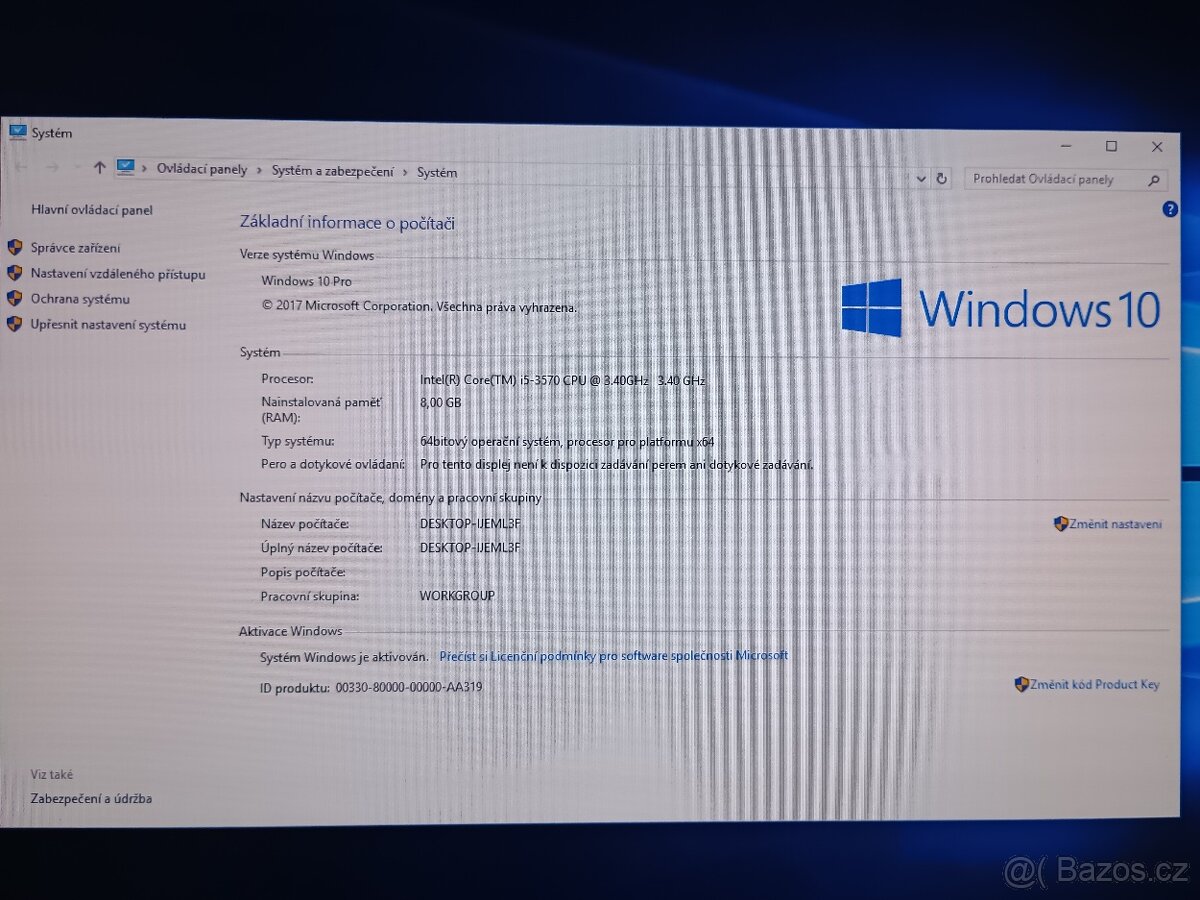Open the recent locations dropdown by the address bar

point(921,178)
